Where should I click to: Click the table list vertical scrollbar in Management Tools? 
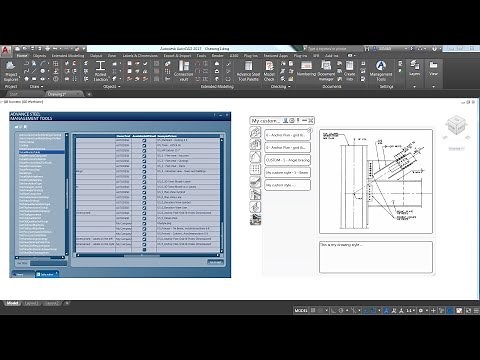67,194
